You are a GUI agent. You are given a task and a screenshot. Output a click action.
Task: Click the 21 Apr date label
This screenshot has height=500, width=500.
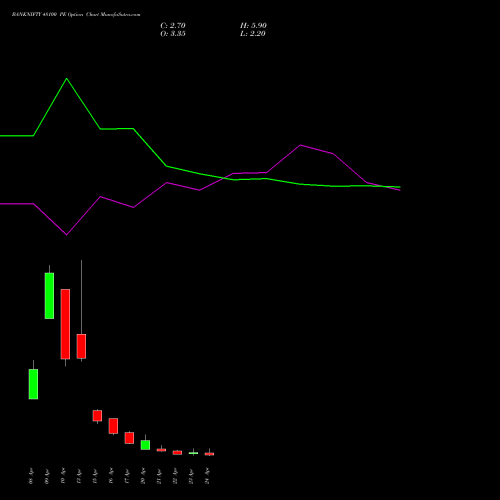pos(159,476)
